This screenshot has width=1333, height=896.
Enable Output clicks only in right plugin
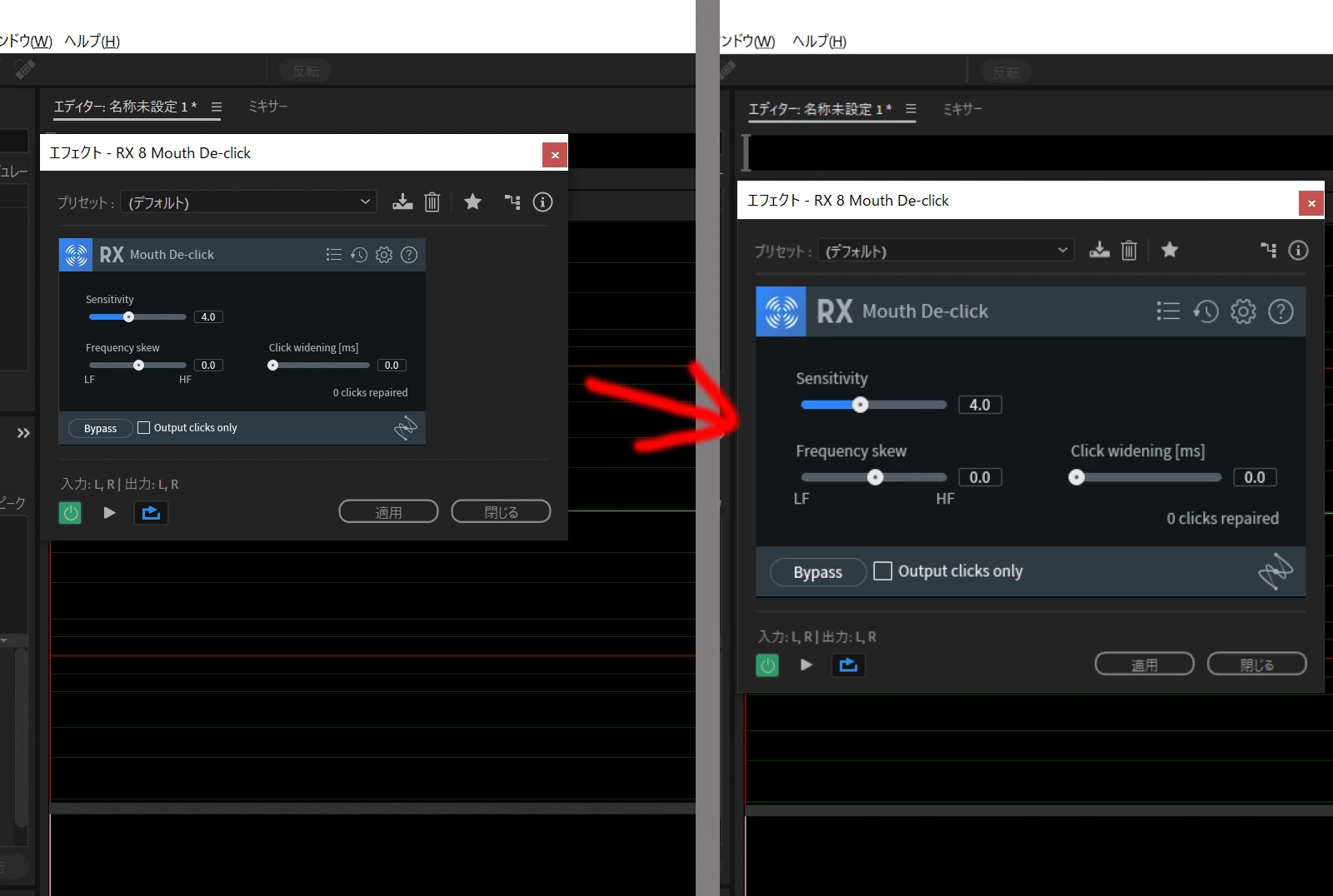pyautogui.click(x=882, y=570)
